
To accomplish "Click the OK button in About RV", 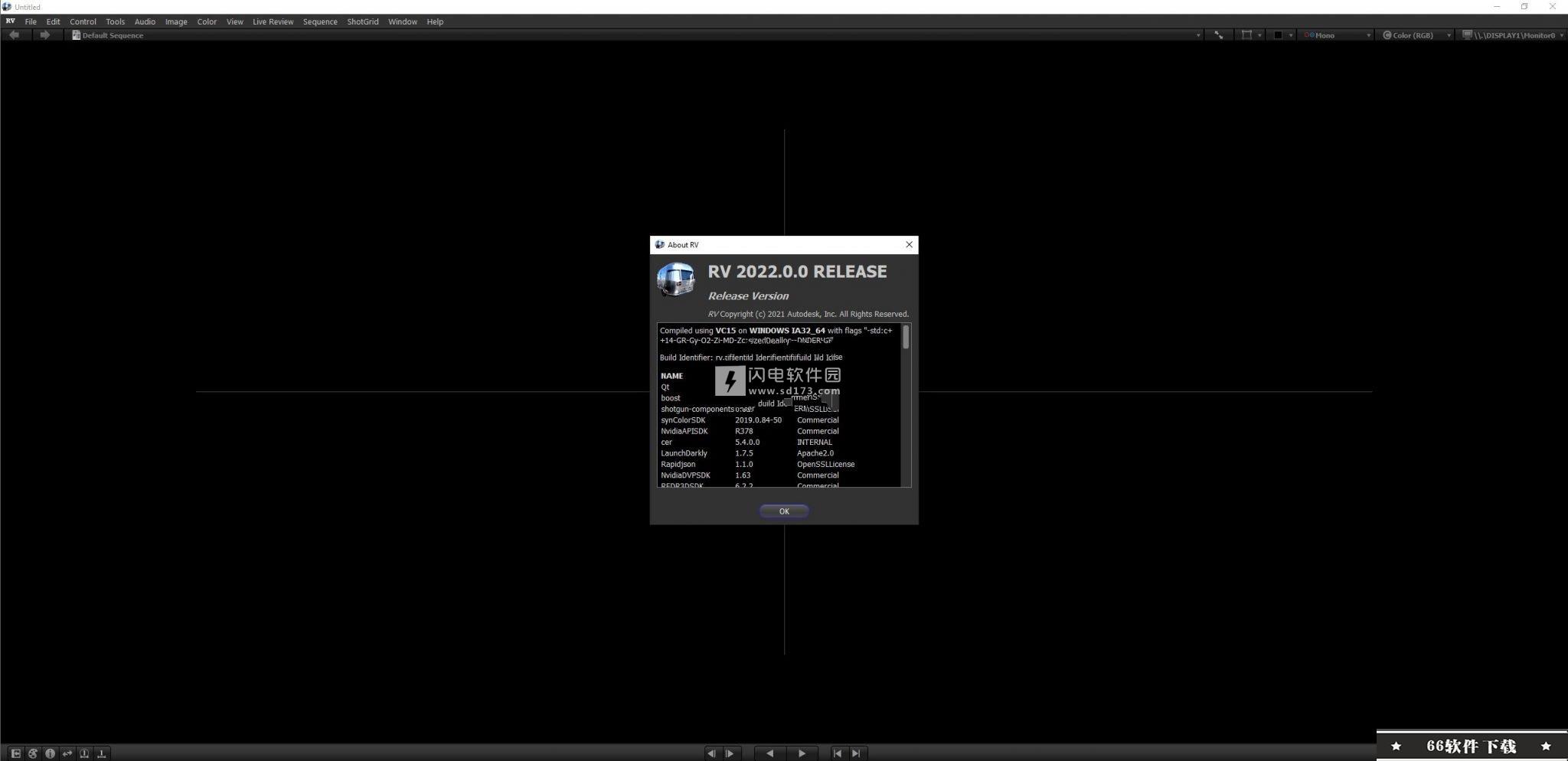I will (x=783, y=511).
